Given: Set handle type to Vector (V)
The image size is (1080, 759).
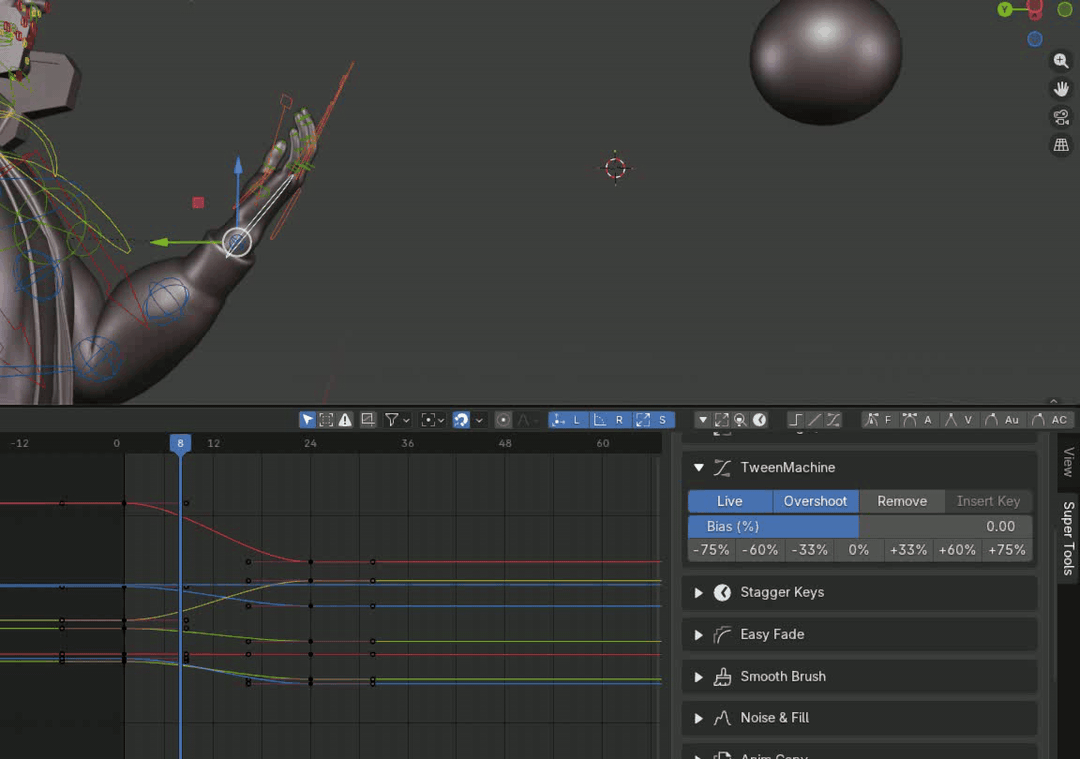Looking at the screenshot, I should click(959, 419).
